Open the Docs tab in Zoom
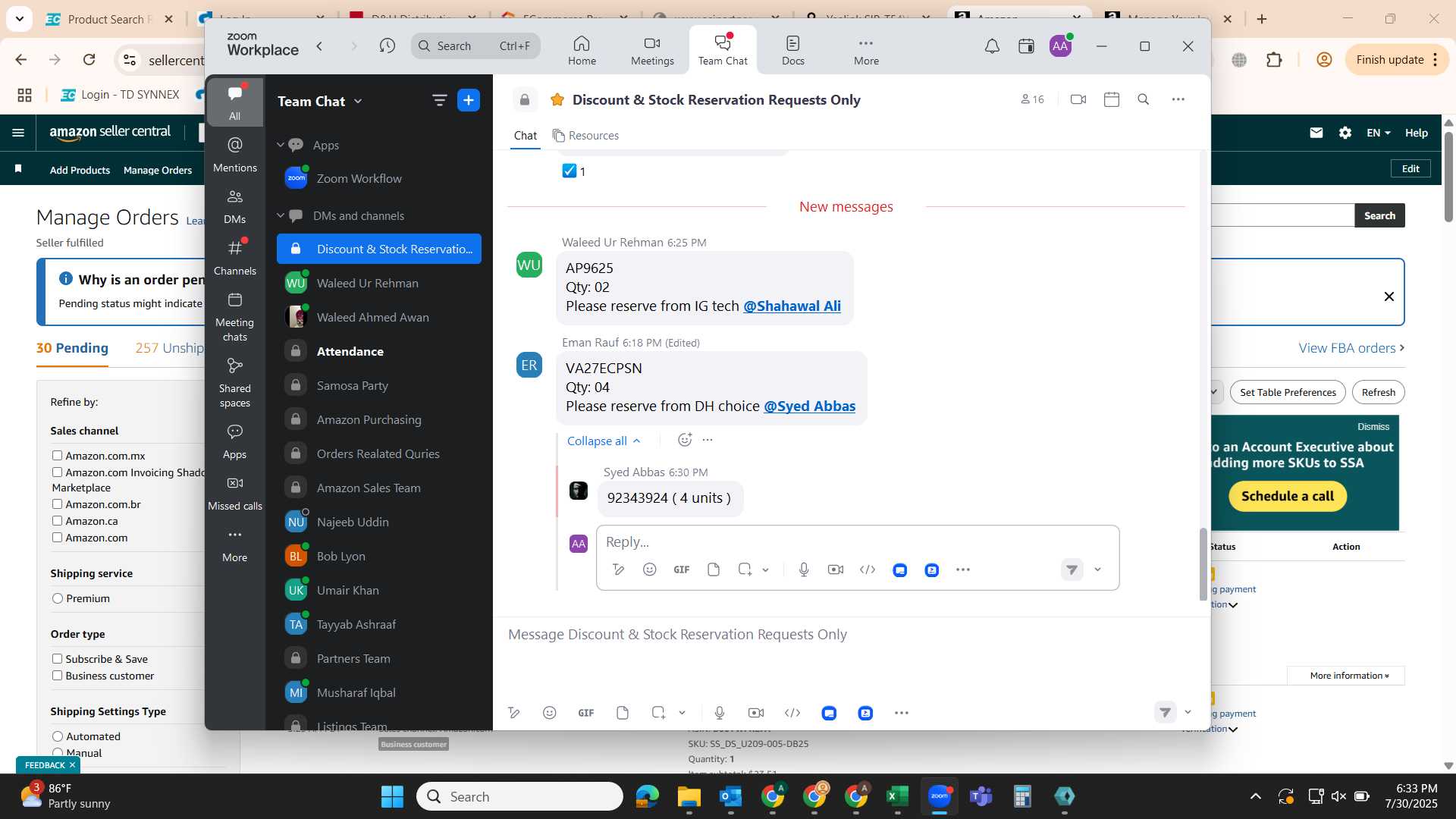The image size is (1456, 819). [792, 50]
